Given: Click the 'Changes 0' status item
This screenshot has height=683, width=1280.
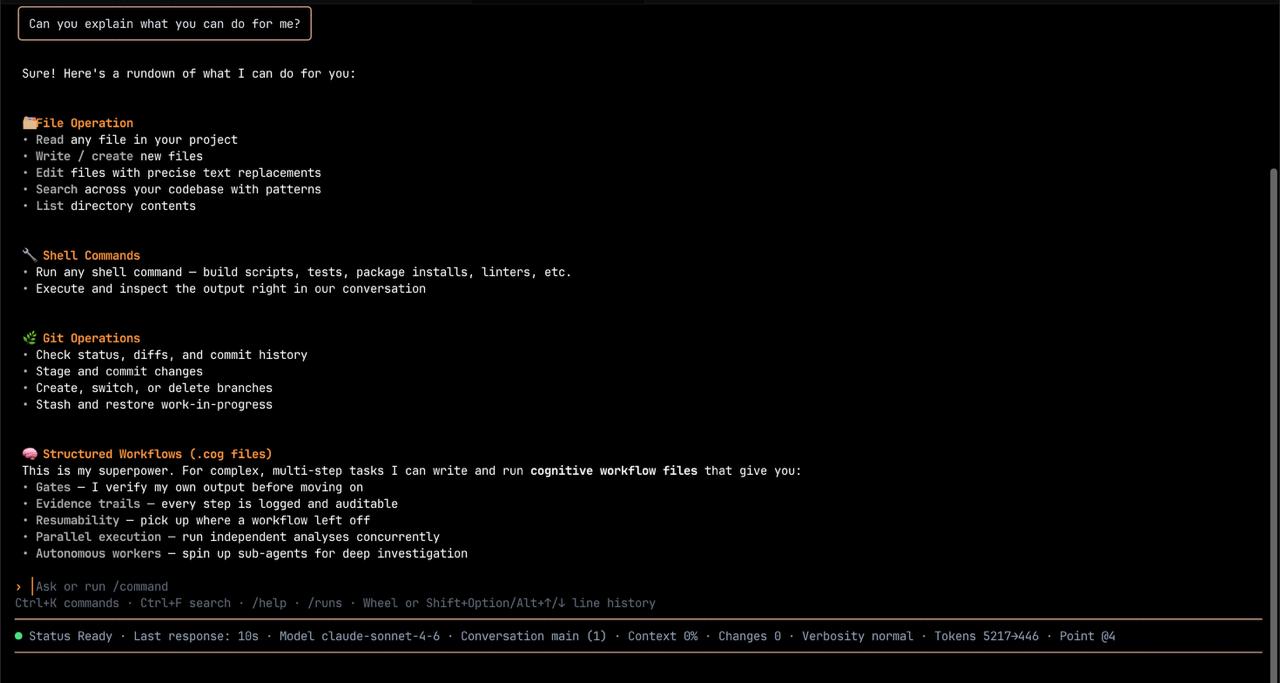Looking at the screenshot, I should tap(749, 636).
